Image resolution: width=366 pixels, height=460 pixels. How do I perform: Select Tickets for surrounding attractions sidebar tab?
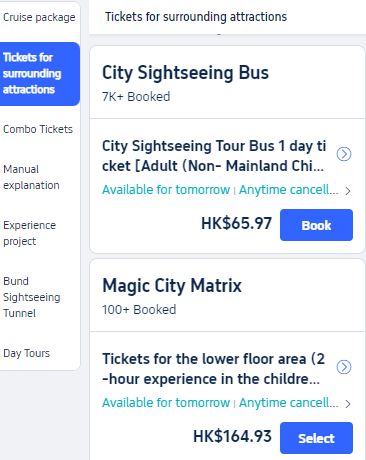tap(40, 74)
